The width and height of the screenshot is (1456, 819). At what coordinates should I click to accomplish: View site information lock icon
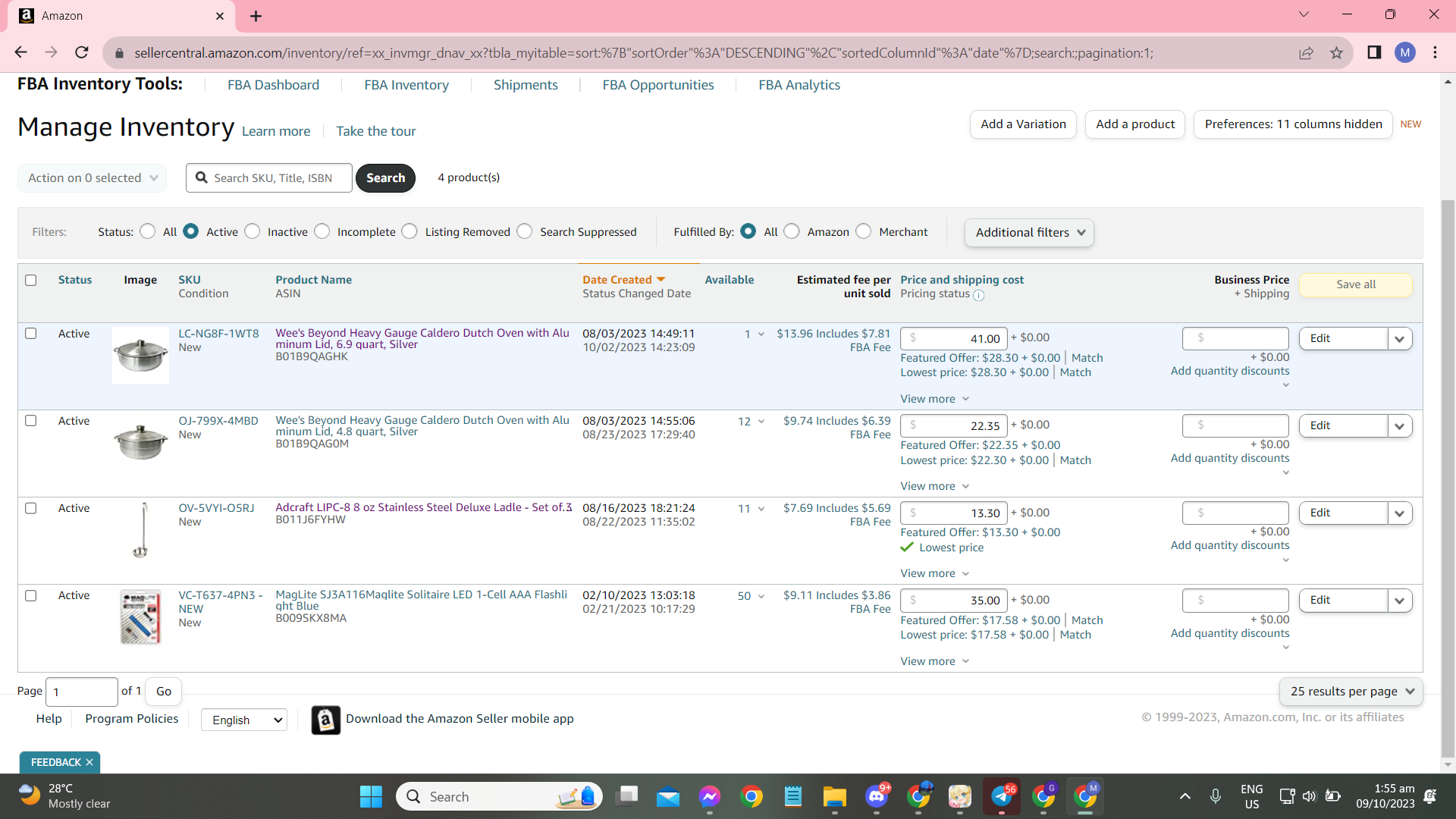119,53
